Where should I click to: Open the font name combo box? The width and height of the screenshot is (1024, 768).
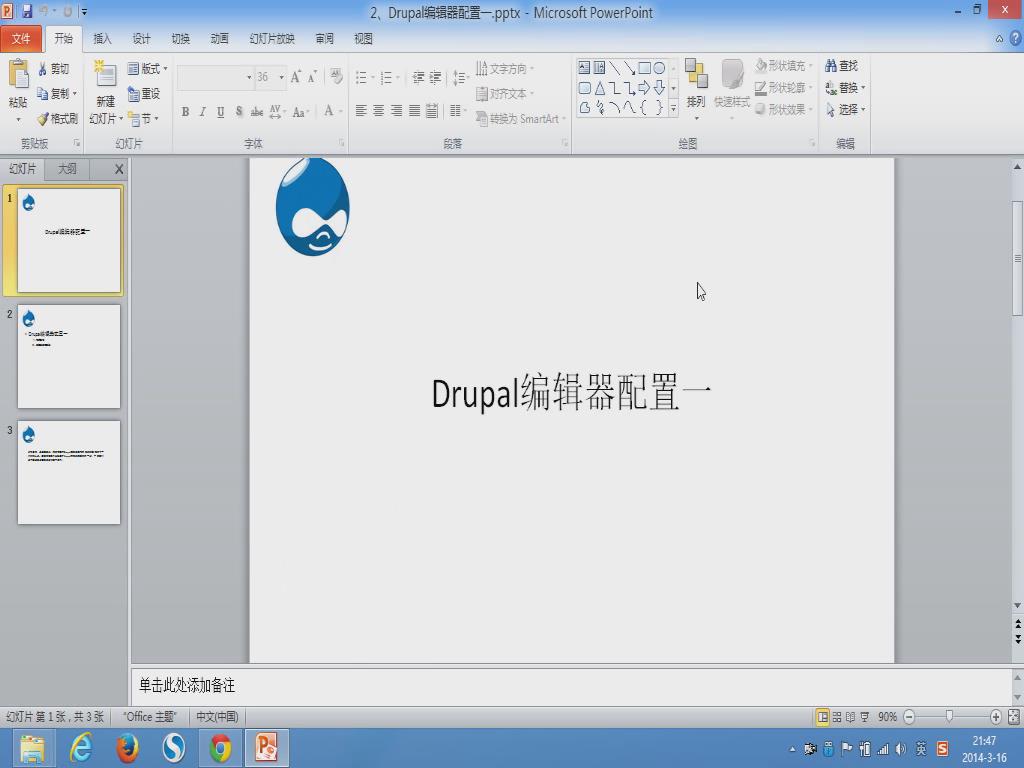click(x=215, y=77)
